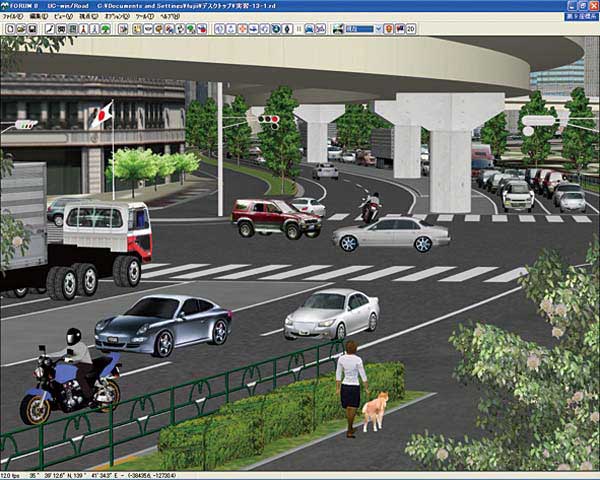
Task: Click the blue globe icon in toolbar
Action: point(276,29)
